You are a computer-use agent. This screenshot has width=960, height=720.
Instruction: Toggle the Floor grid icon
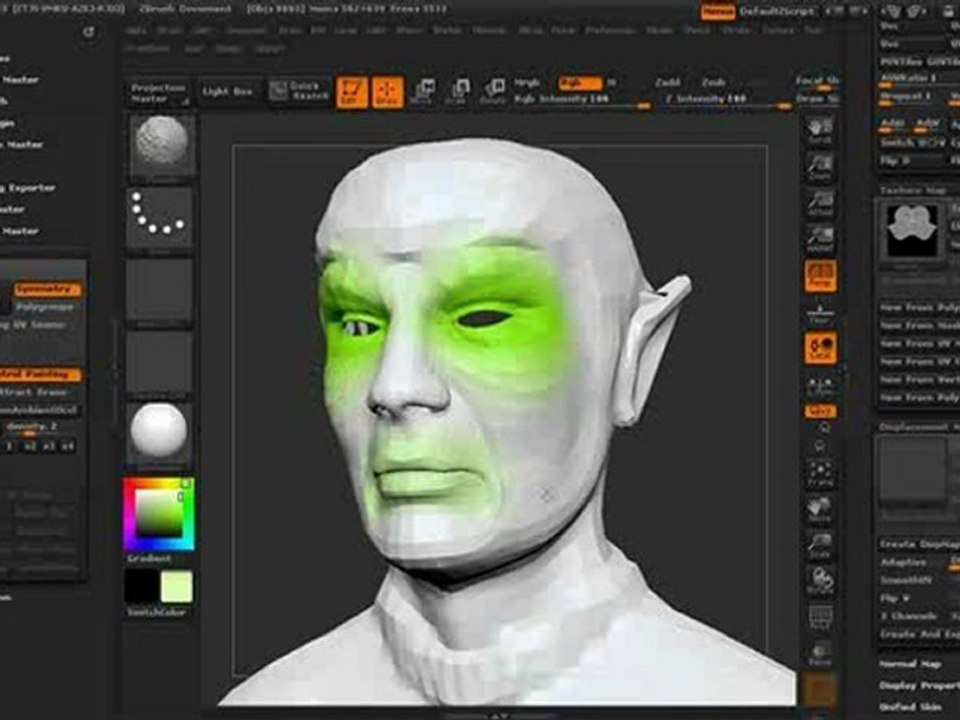[x=820, y=312]
